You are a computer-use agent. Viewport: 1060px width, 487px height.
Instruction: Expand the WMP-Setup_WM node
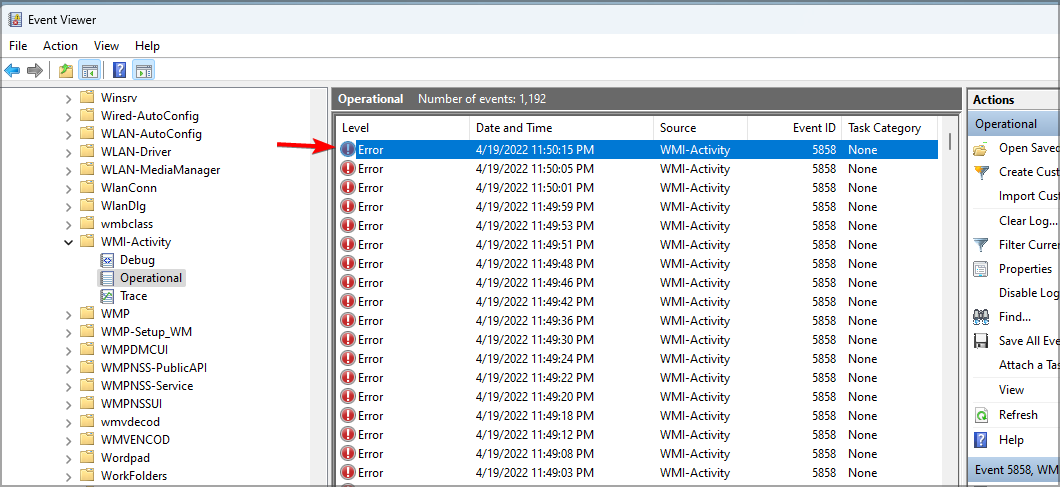click(x=68, y=332)
